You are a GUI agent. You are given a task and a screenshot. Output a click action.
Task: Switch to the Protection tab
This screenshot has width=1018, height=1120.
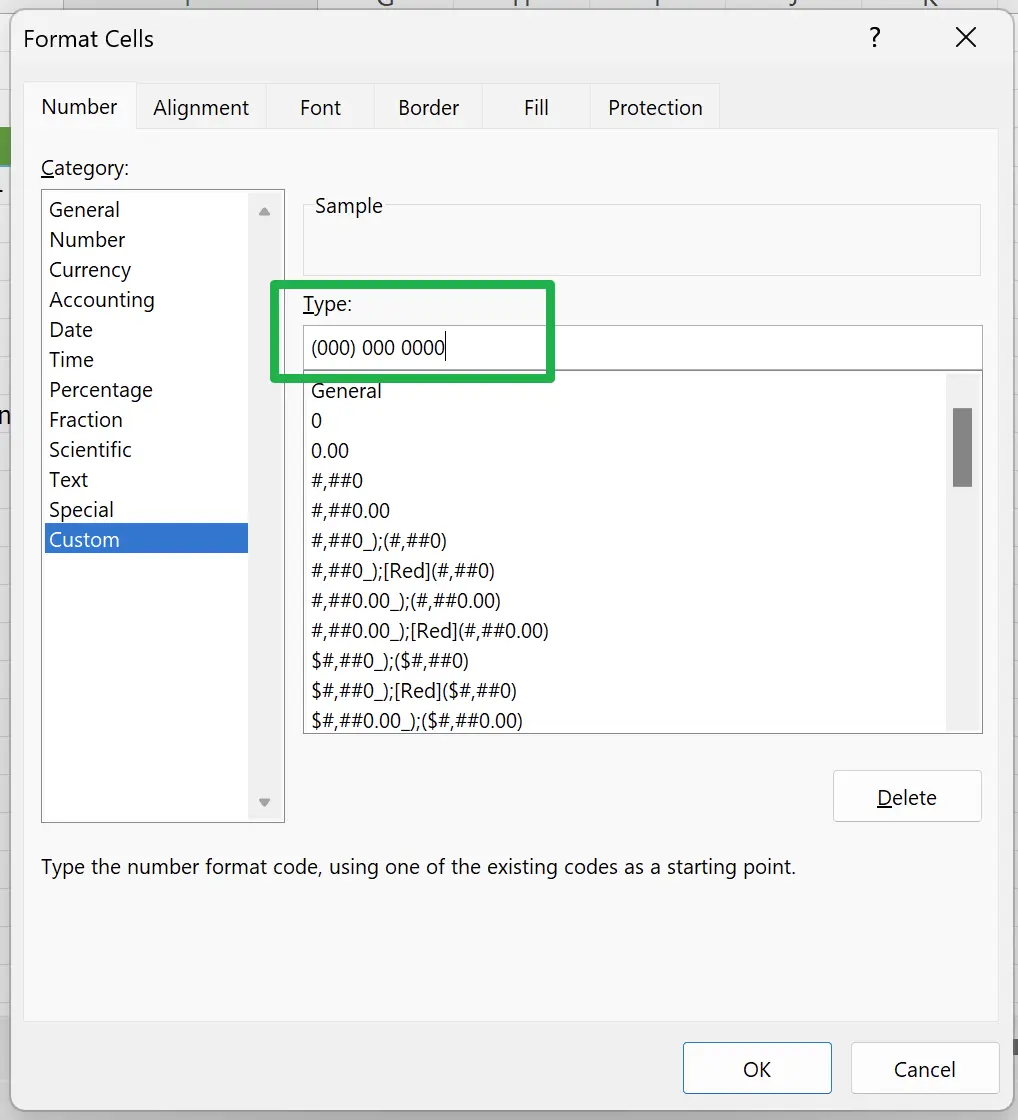point(655,108)
